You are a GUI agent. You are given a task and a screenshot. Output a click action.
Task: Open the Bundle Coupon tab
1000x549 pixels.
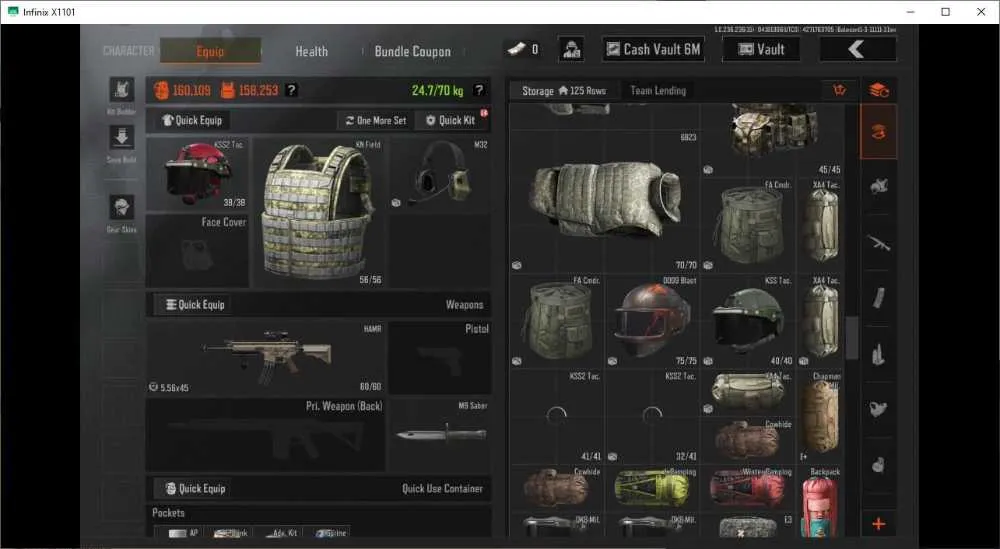pyautogui.click(x=413, y=52)
